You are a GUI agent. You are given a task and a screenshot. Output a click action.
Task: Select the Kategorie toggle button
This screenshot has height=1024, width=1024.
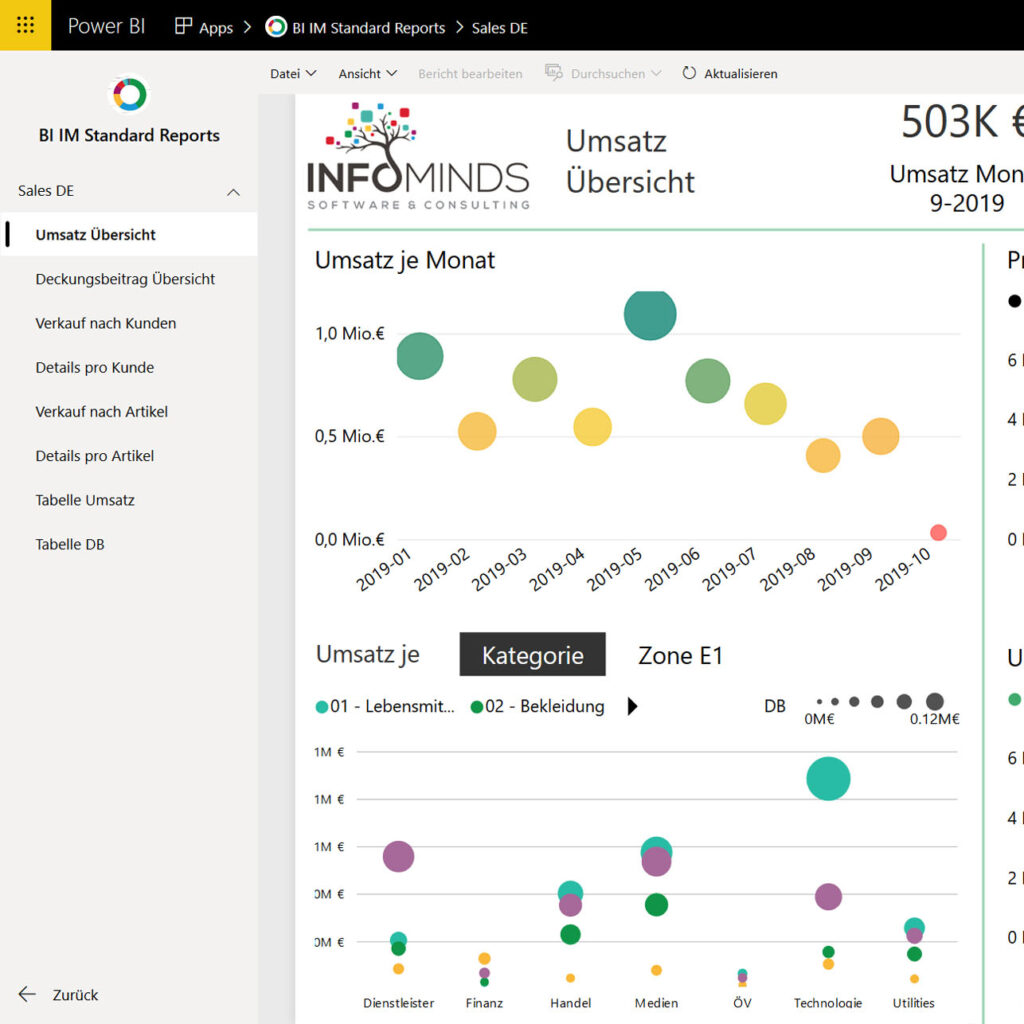pyautogui.click(x=532, y=654)
